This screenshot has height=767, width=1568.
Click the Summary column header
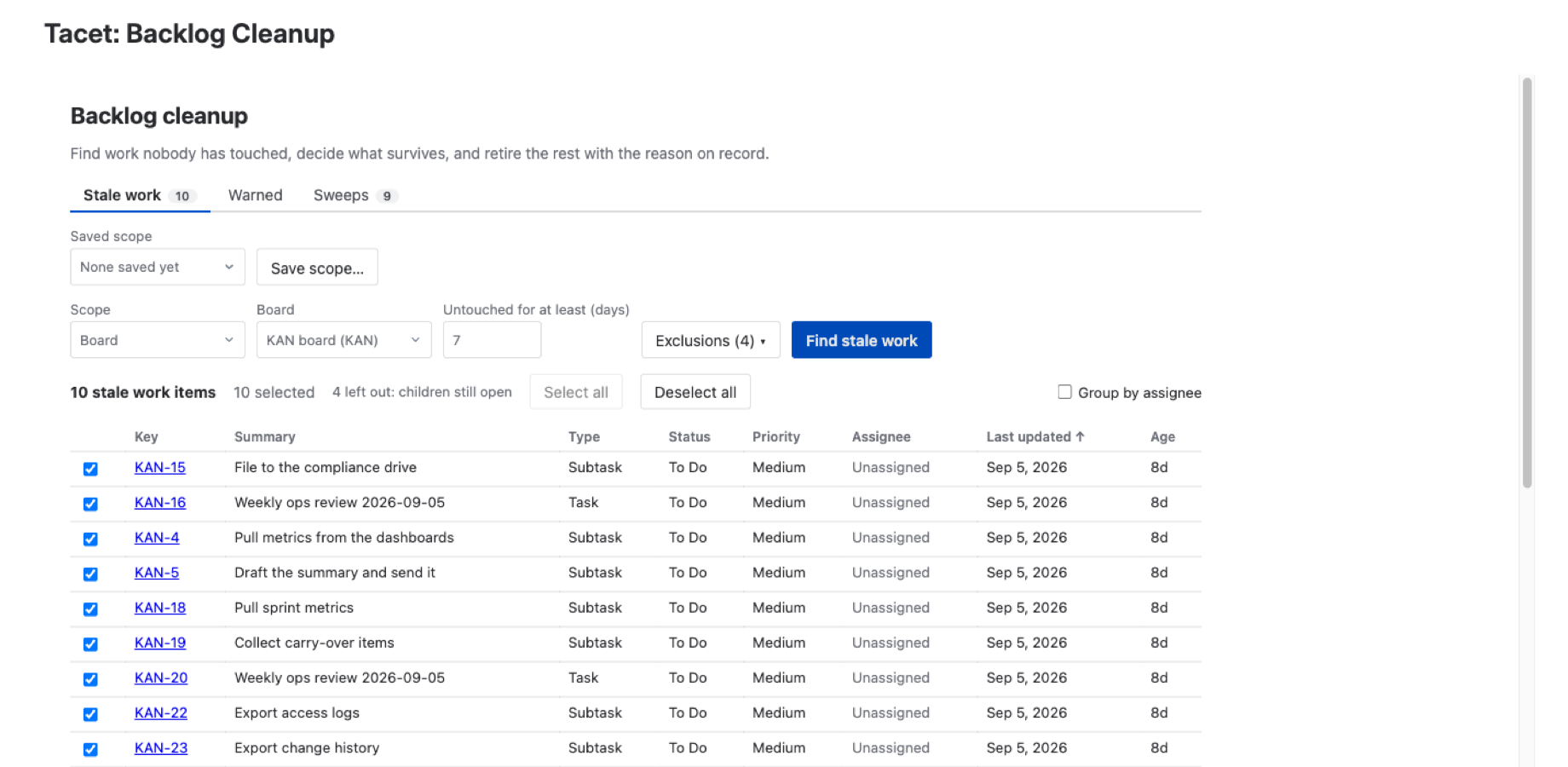(x=265, y=436)
